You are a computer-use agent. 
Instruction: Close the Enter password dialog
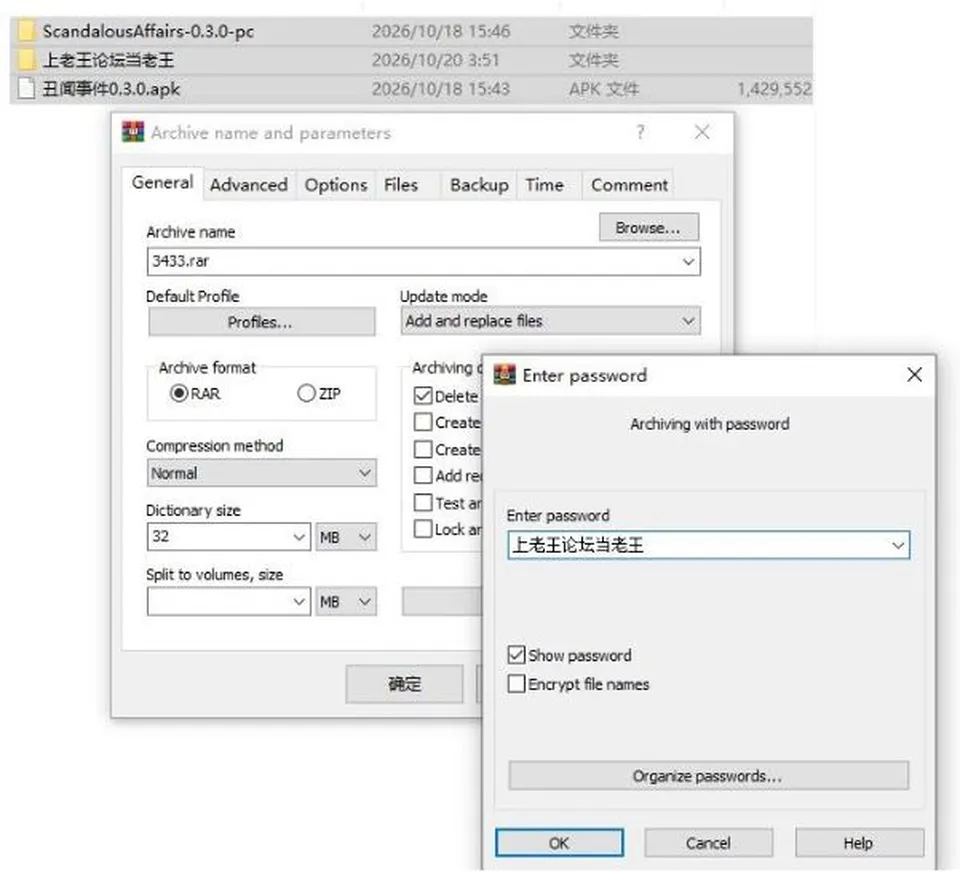pos(915,375)
